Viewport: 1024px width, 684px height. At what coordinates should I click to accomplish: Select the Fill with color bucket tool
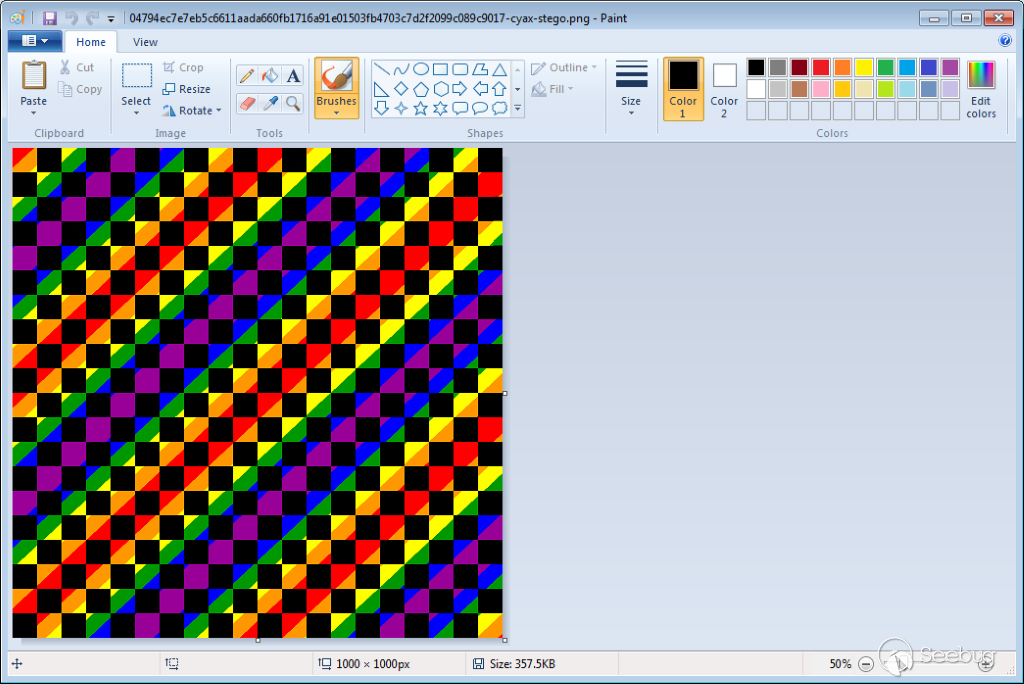pos(270,76)
